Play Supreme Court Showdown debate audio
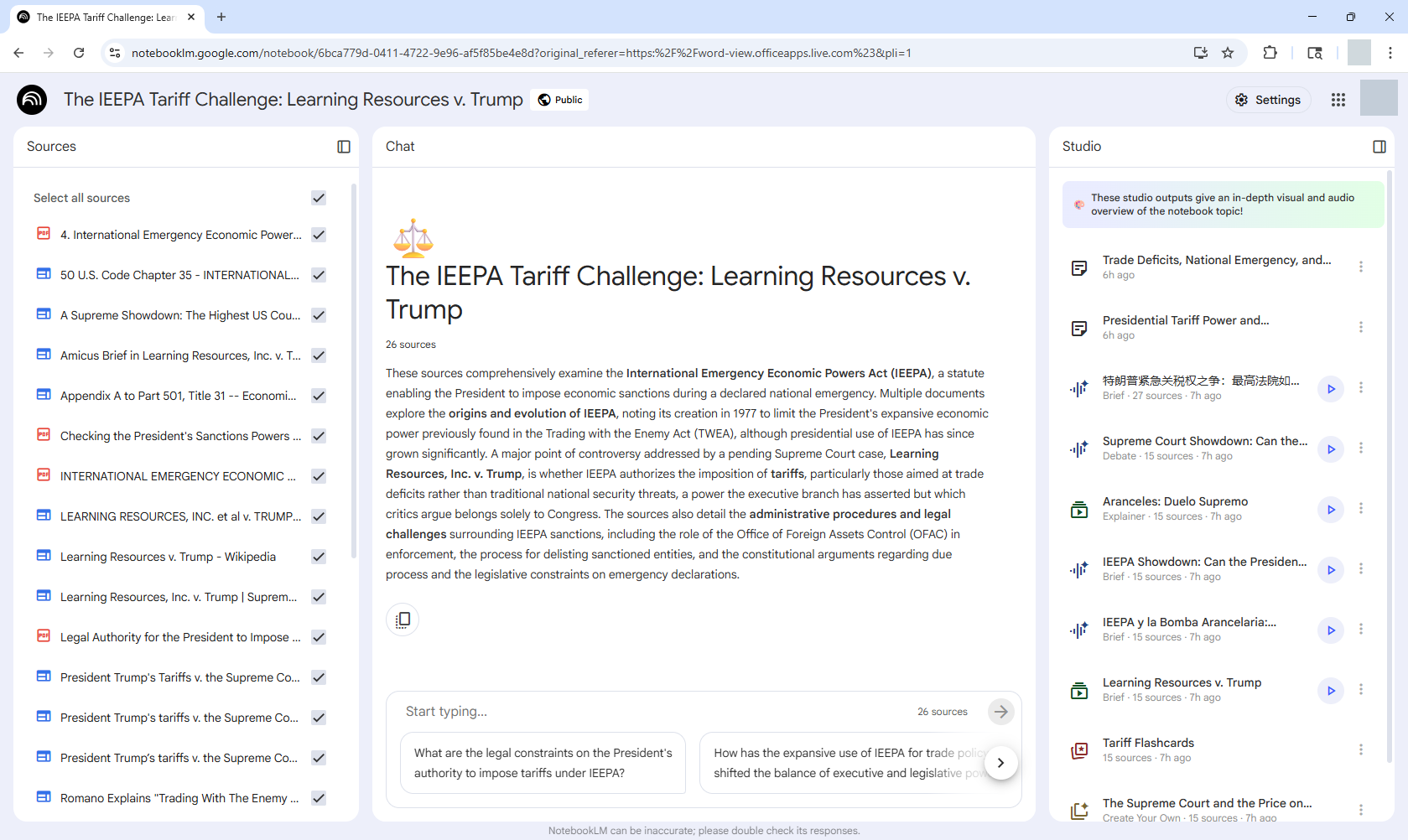This screenshot has width=1408, height=840. pos(1330,449)
